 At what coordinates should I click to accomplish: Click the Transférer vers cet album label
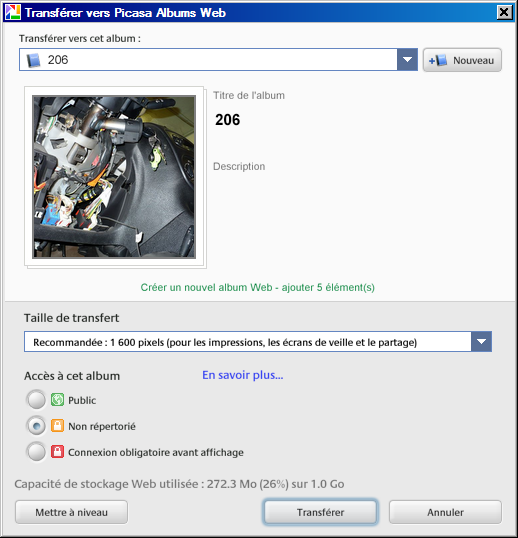[80, 38]
